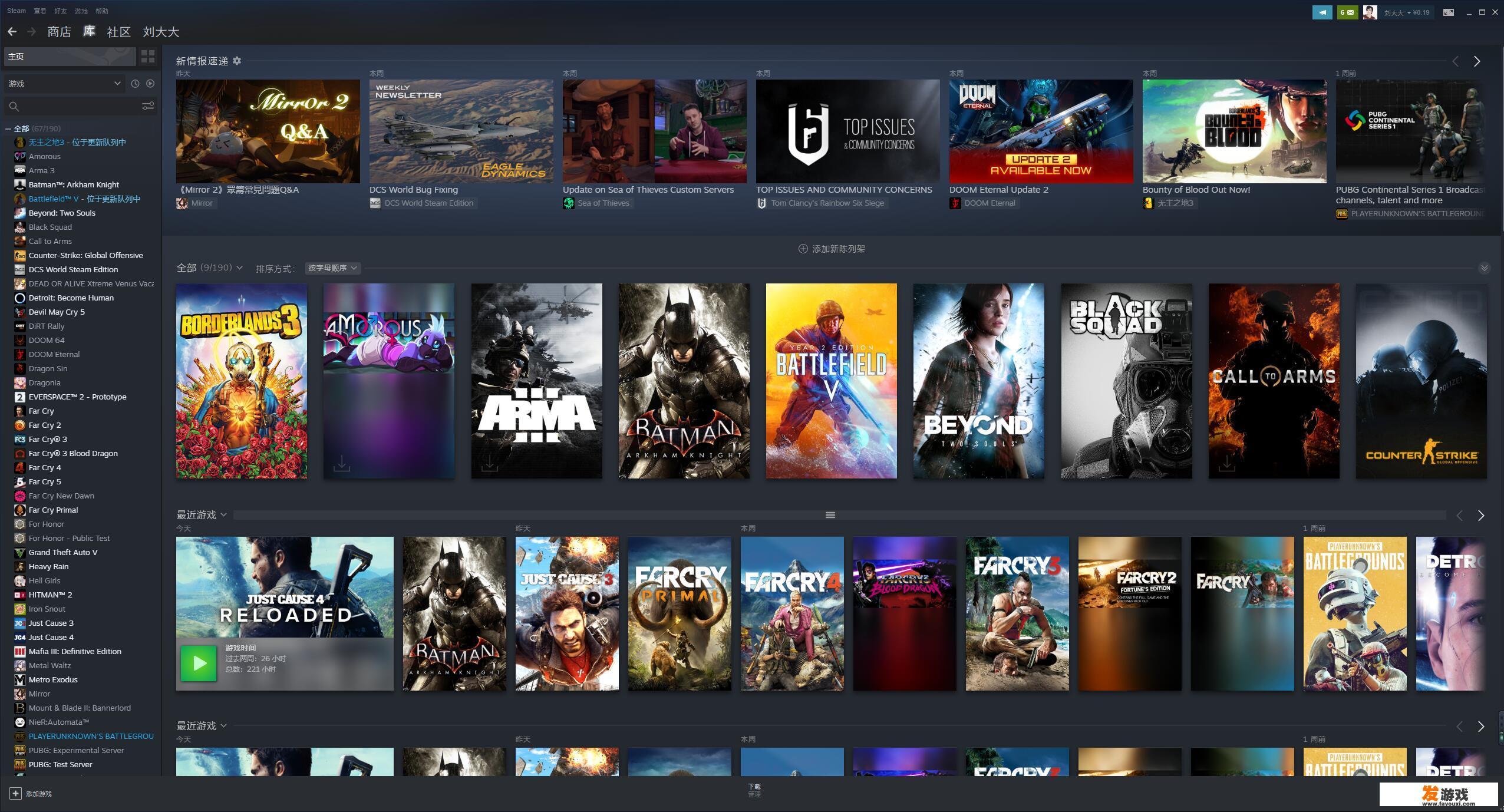This screenshot has height=812, width=1504.
Task: Open Battlefield V cover art
Action: pyautogui.click(x=832, y=381)
